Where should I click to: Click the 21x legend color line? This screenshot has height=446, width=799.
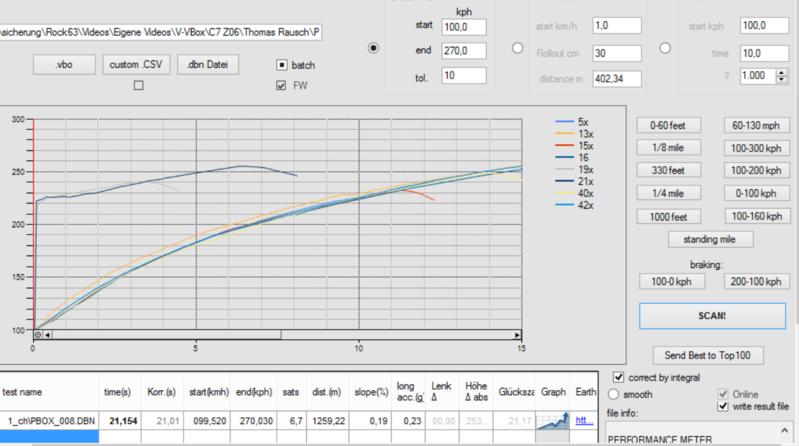pyautogui.click(x=567, y=181)
